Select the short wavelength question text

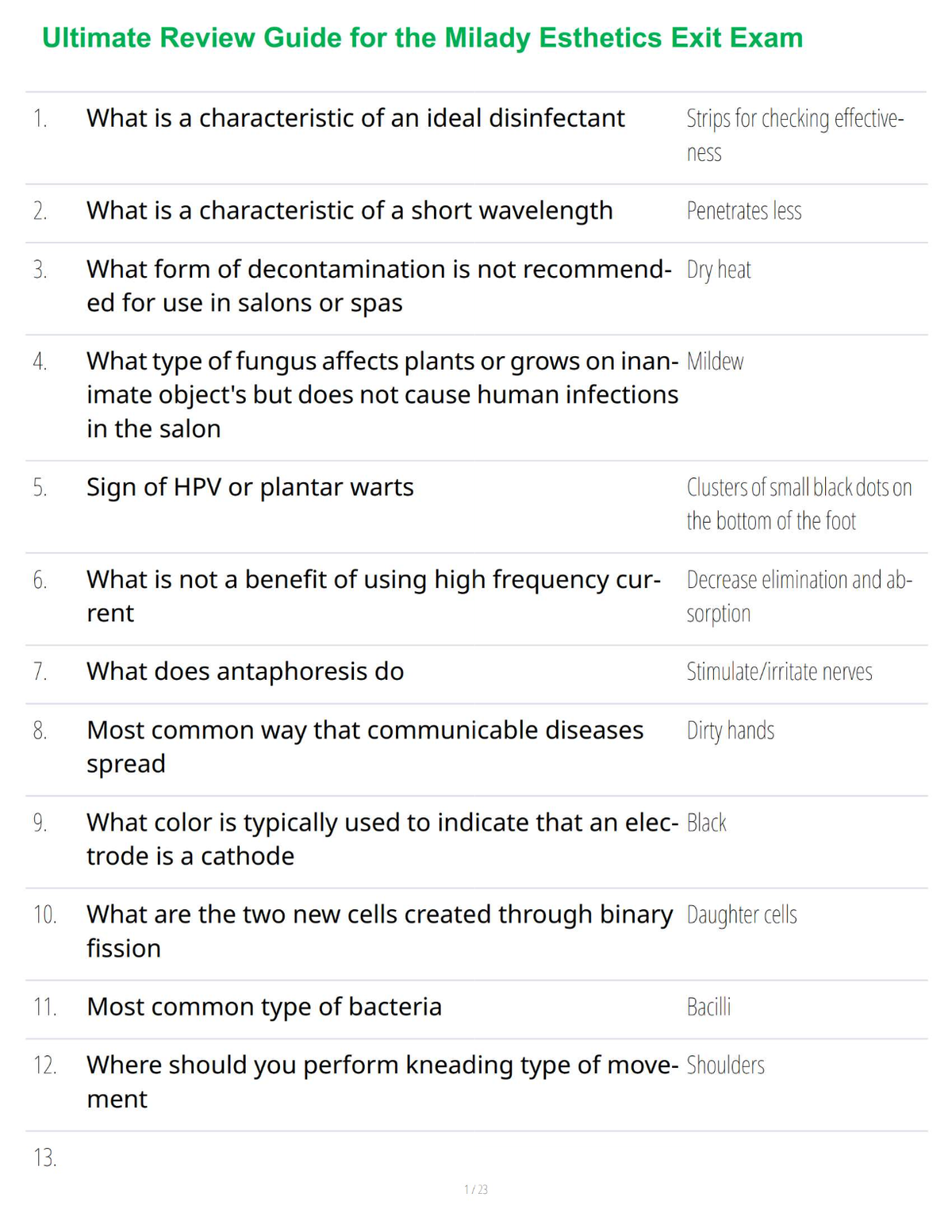click(350, 210)
